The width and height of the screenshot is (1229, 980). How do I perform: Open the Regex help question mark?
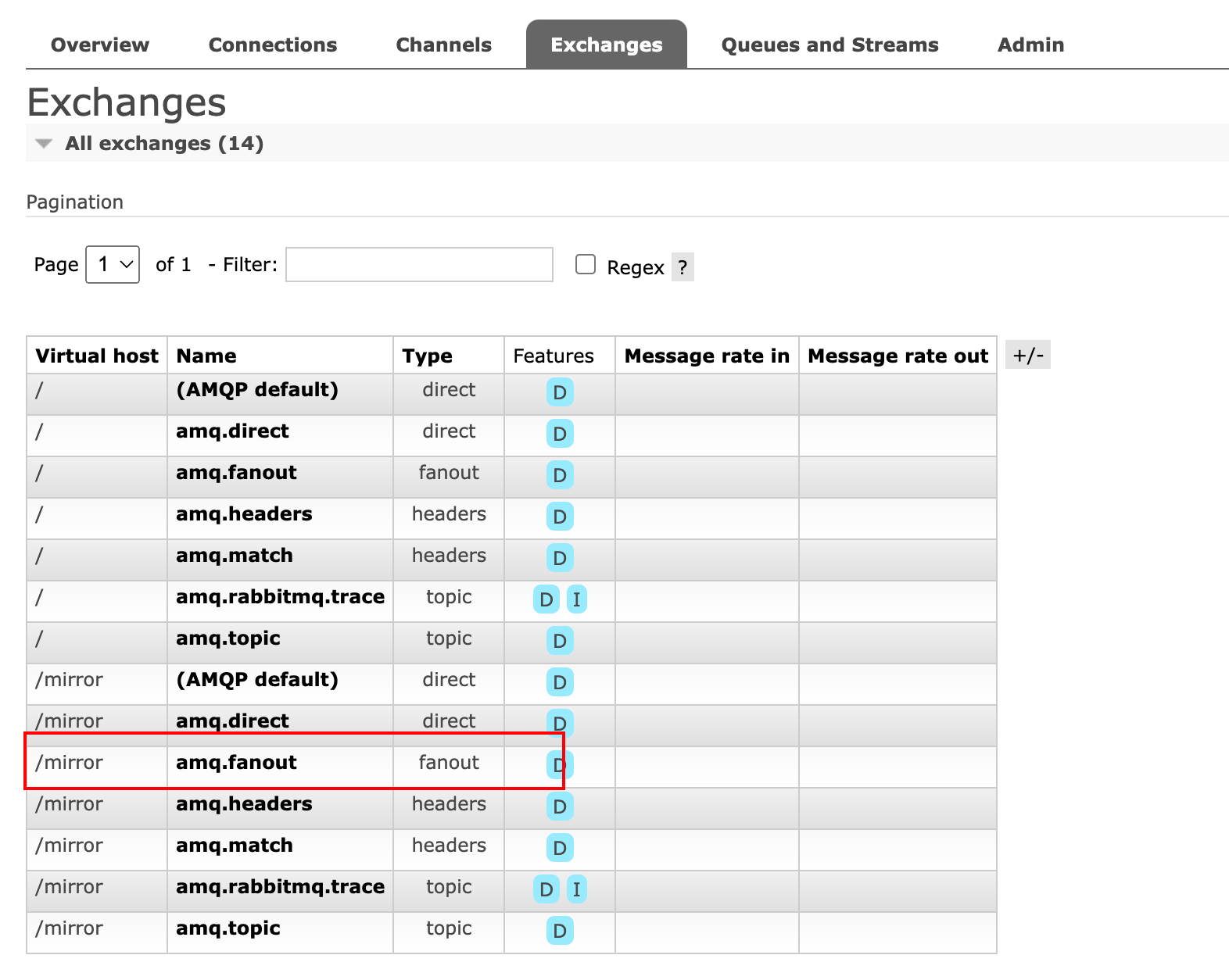coord(683,267)
